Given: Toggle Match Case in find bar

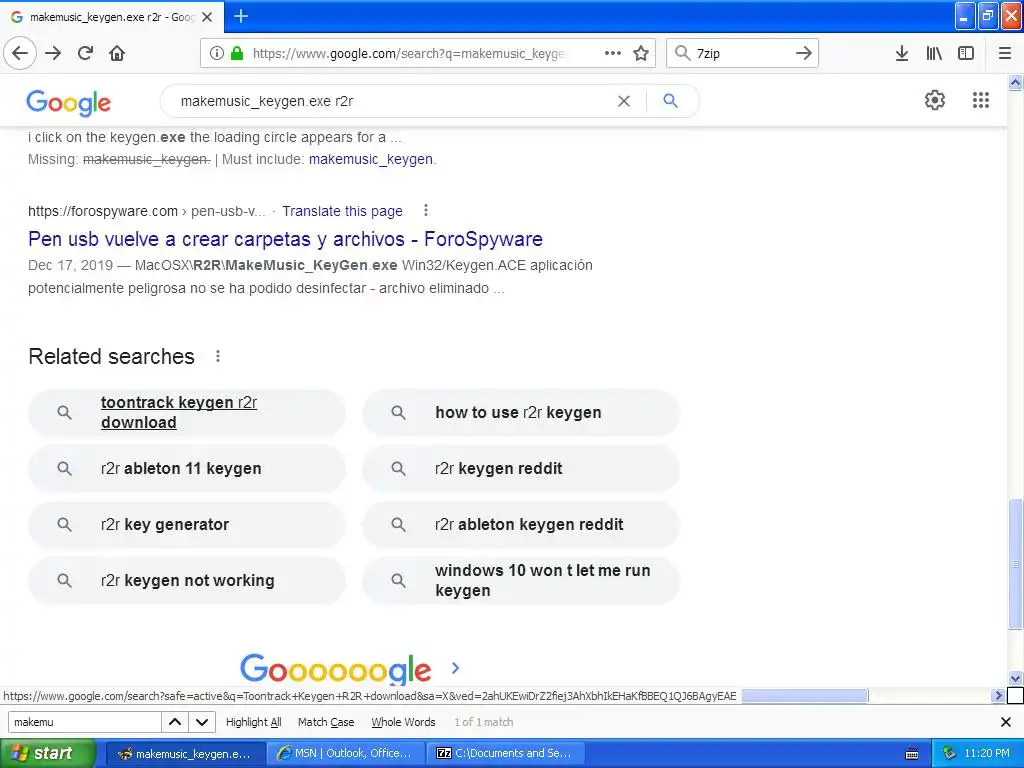Looking at the screenshot, I should [326, 722].
